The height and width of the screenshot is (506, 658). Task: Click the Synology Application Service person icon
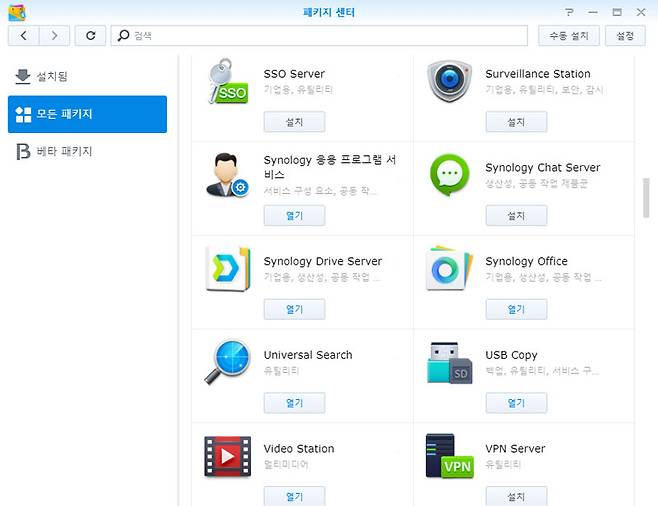click(x=228, y=175)
